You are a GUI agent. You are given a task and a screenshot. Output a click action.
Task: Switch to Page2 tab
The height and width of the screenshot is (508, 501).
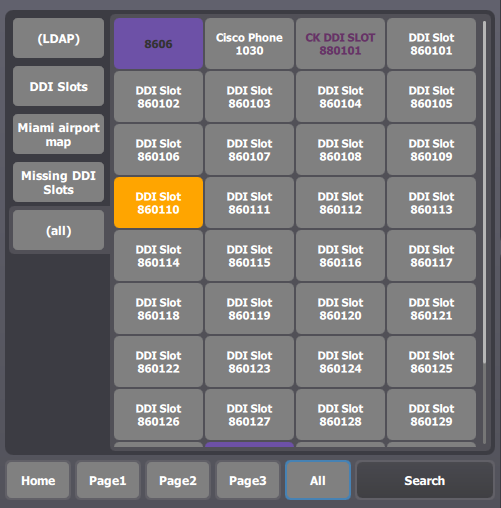coord(178,480)
